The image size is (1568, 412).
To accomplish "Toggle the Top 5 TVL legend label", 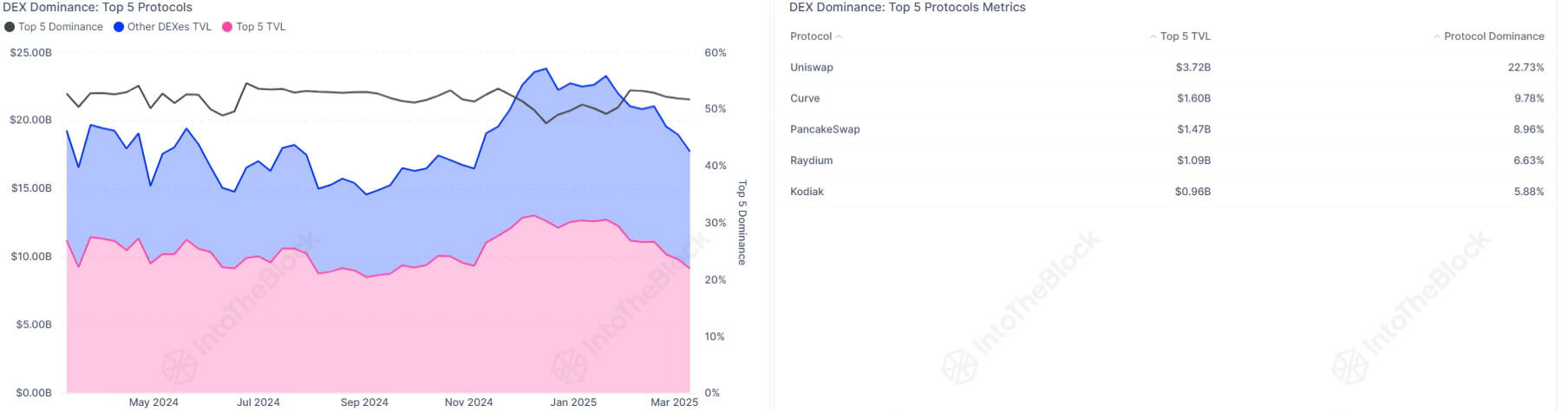I will click(260, 27).
